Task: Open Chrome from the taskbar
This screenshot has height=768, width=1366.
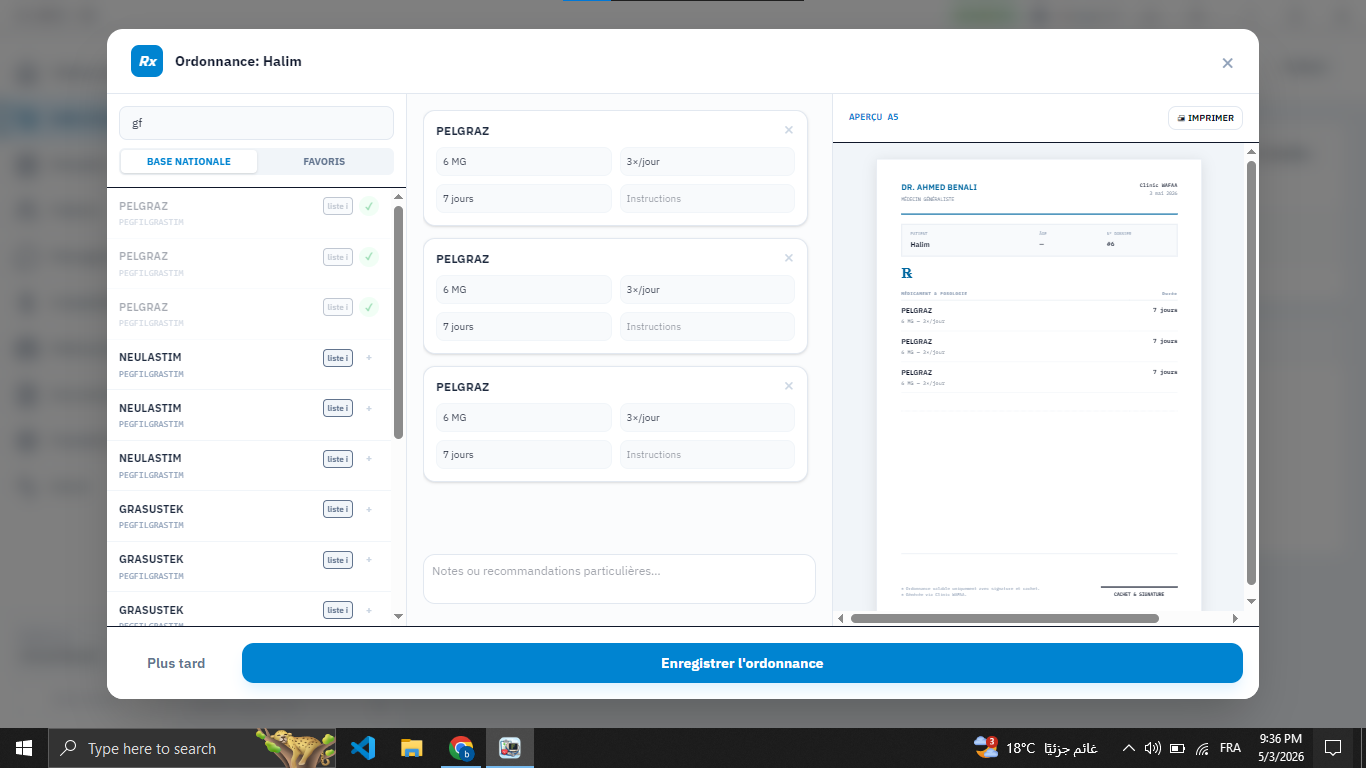Action: [460, 748]
